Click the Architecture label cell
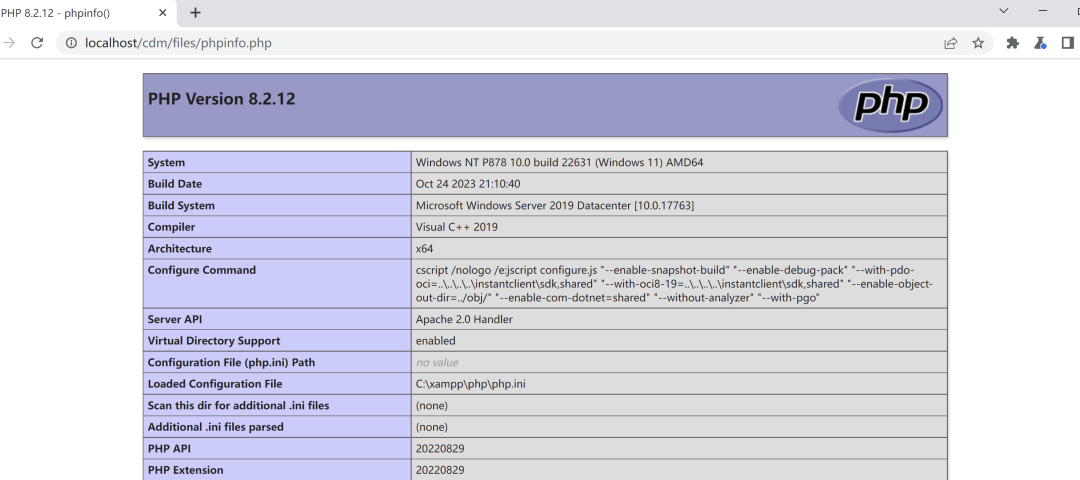This screenshot has height=480, width=1080. pyautogui.click(x=278, y=249)
